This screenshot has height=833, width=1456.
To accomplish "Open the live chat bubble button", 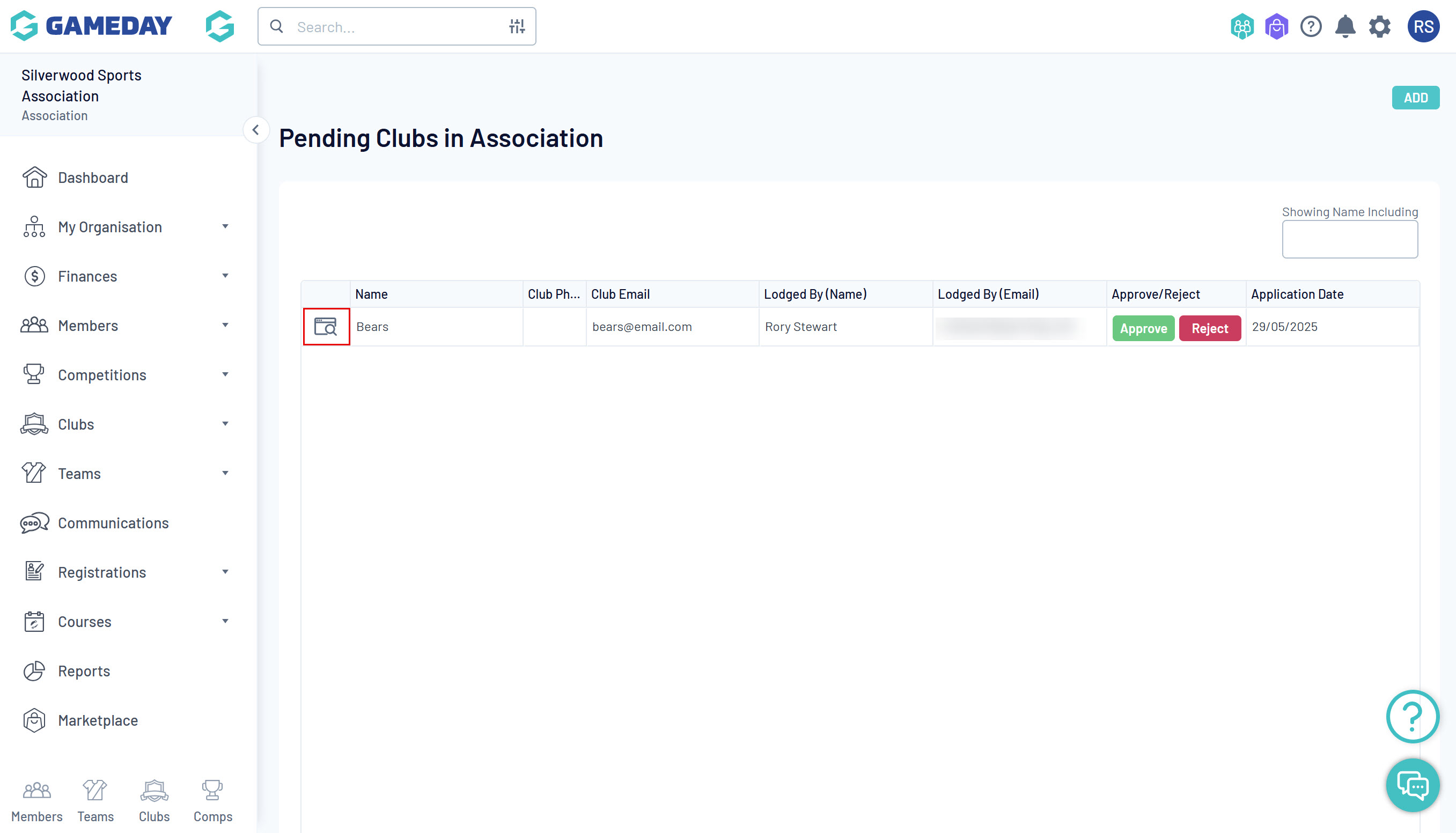I will tap(1413, 785).
